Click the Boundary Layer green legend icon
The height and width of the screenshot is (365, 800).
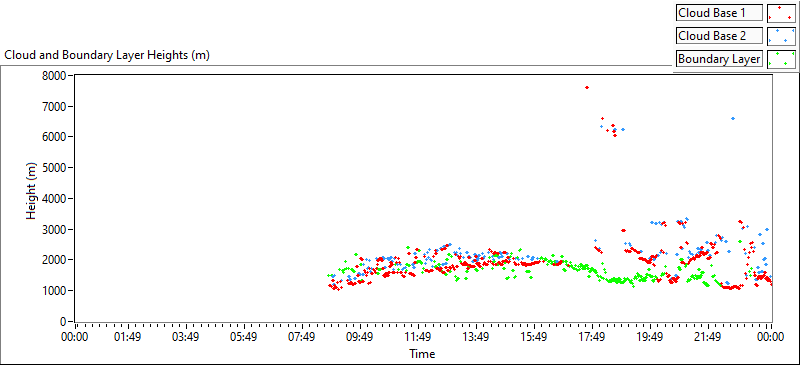coord(781,59)
